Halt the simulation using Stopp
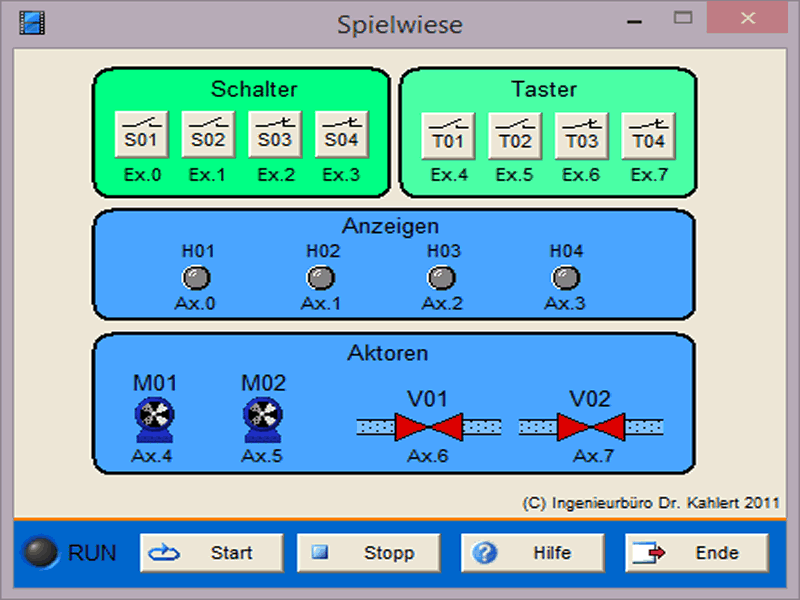The image size is (800, 600). pos(369,553)
